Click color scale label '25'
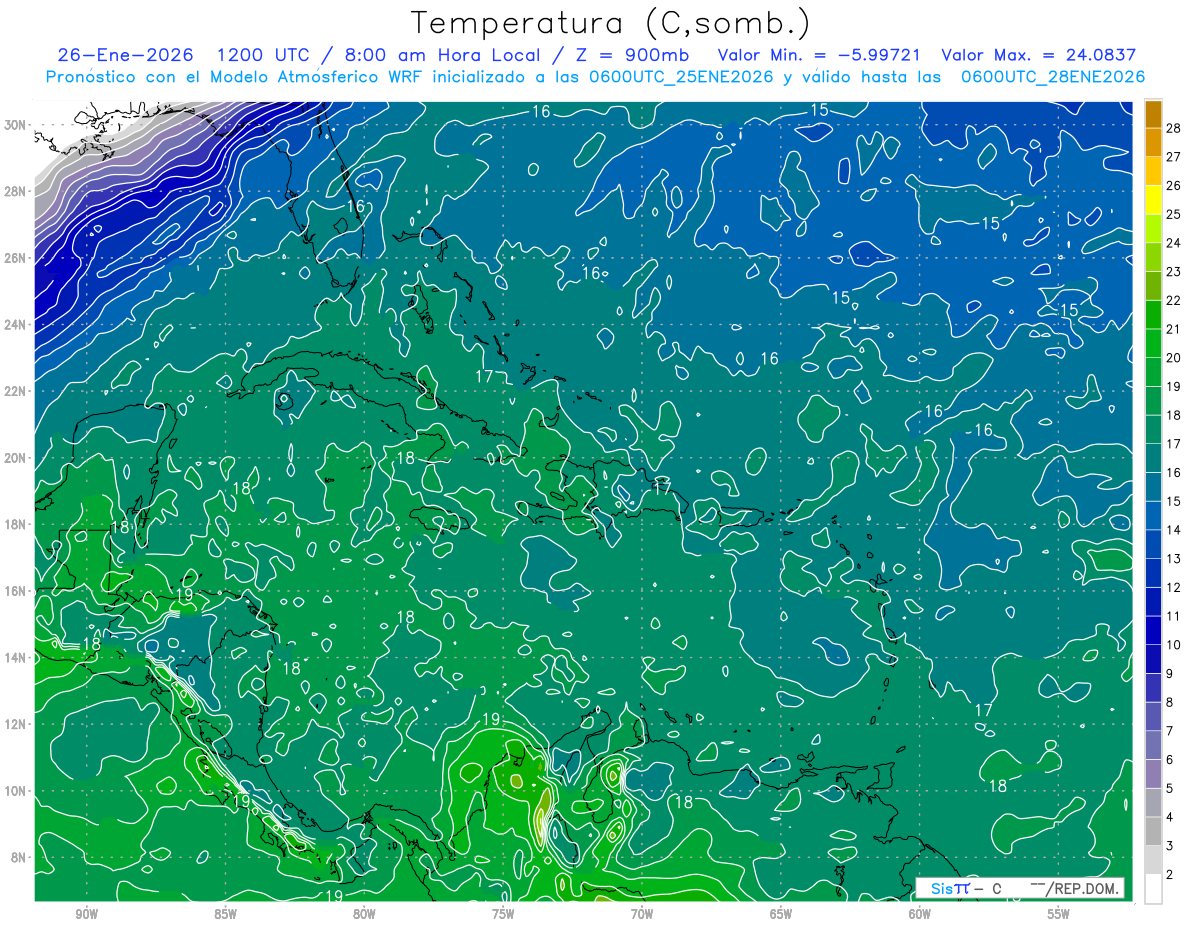 1174,214
